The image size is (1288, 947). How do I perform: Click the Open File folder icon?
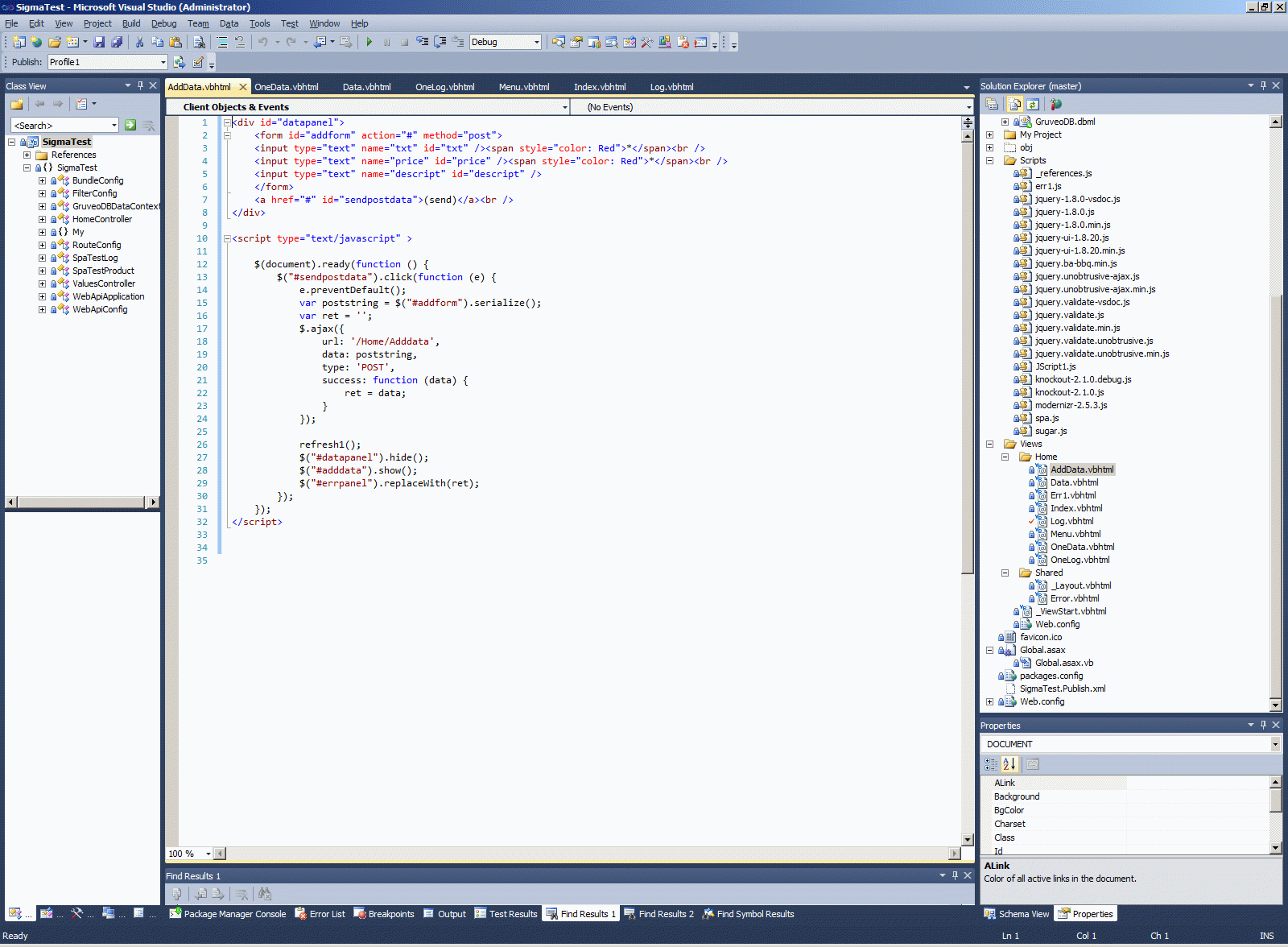pos(54,42)
